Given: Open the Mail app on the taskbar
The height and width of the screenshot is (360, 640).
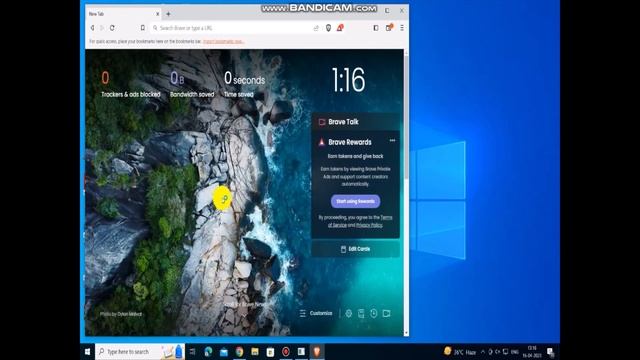Looking at the screenshot, I should (x=224, y=351).
